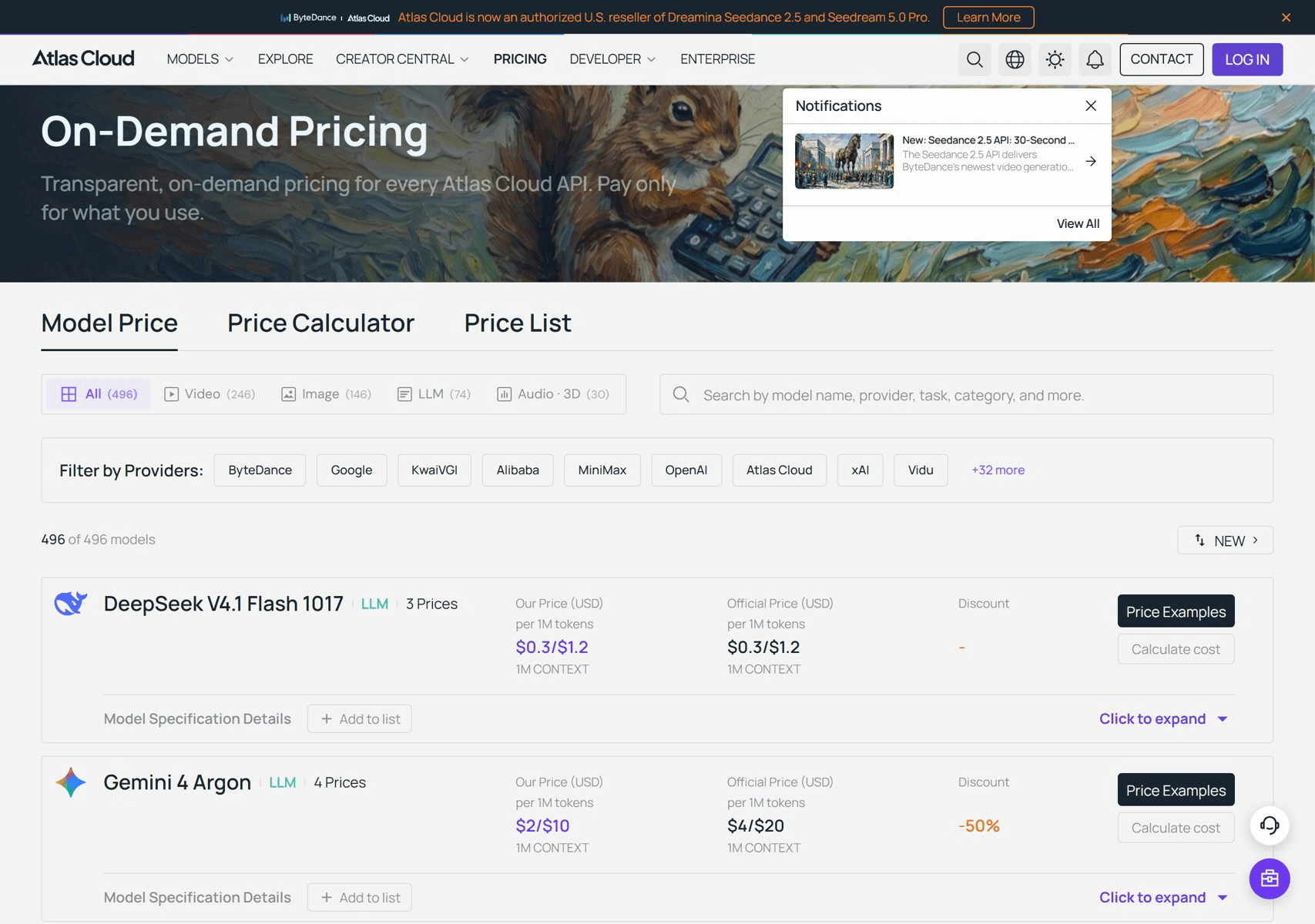This screenshot has width=1315, height=924.
Task: Expand the CREATOR CENTRAL menu
Action: [x=402, y=59]
